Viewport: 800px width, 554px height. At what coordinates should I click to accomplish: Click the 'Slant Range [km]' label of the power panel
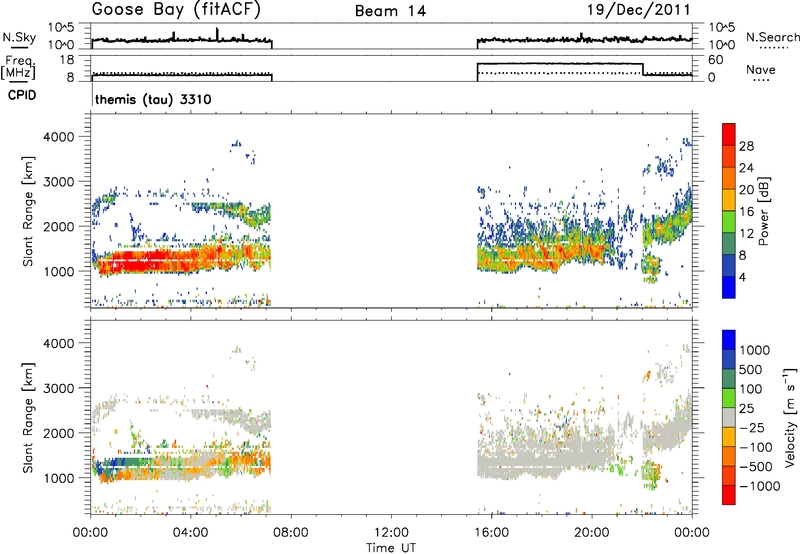coord(28,211)
